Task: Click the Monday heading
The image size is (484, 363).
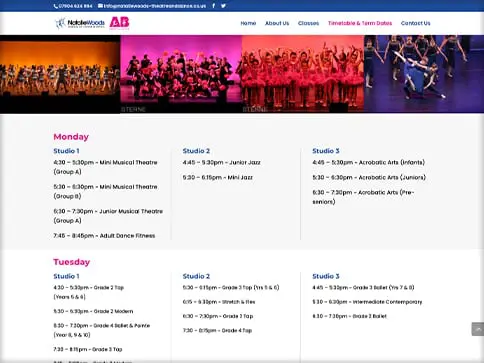Action: pyautogui.click(x=71, y=137)
